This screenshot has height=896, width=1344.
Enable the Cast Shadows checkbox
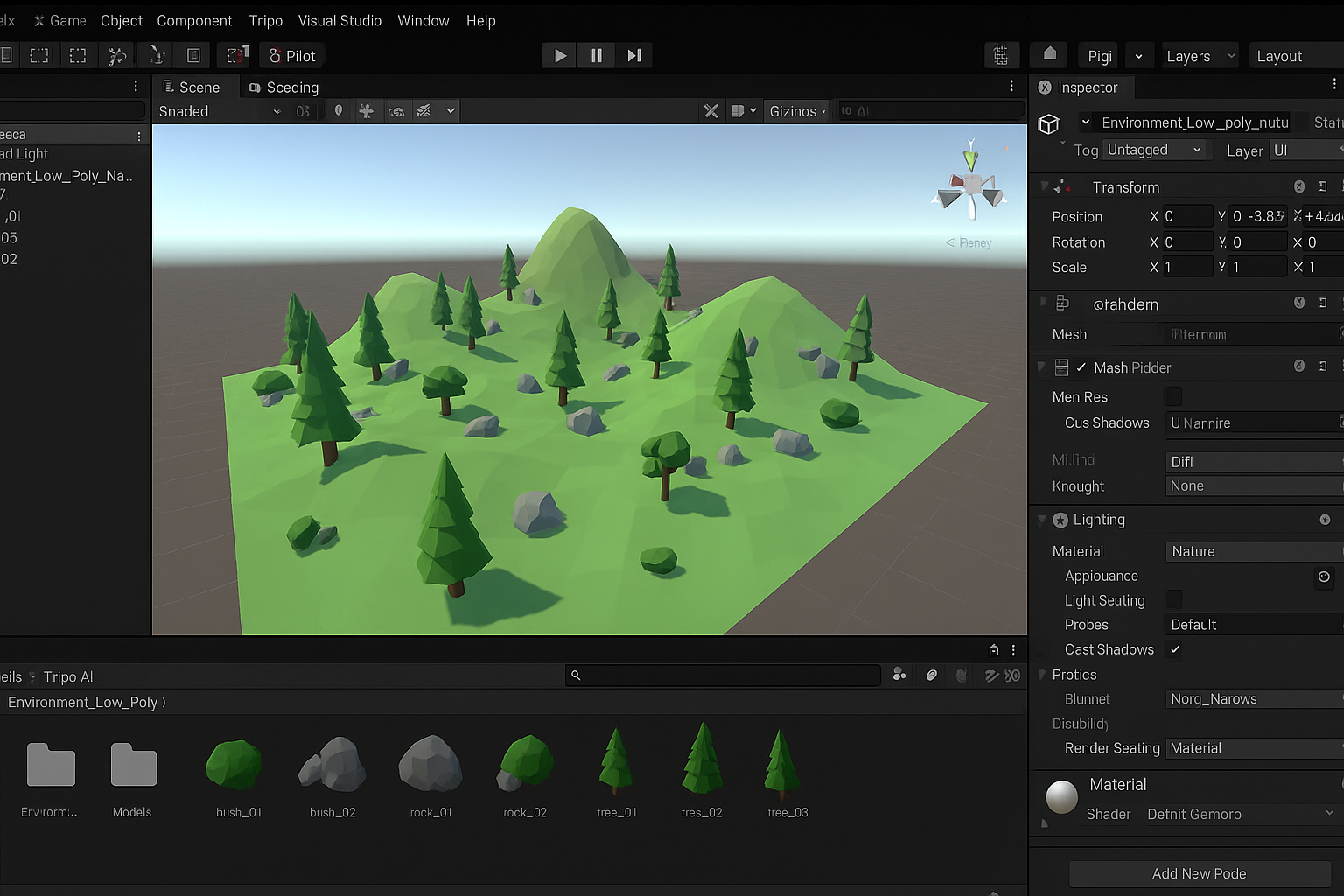[1174, 649]
